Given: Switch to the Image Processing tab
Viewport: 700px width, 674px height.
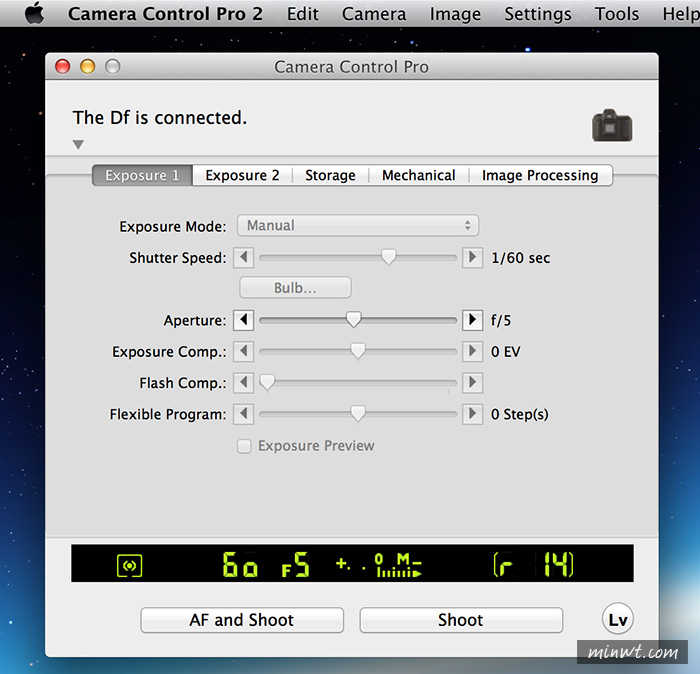Looking at the screenshot, I should [540, 175].
